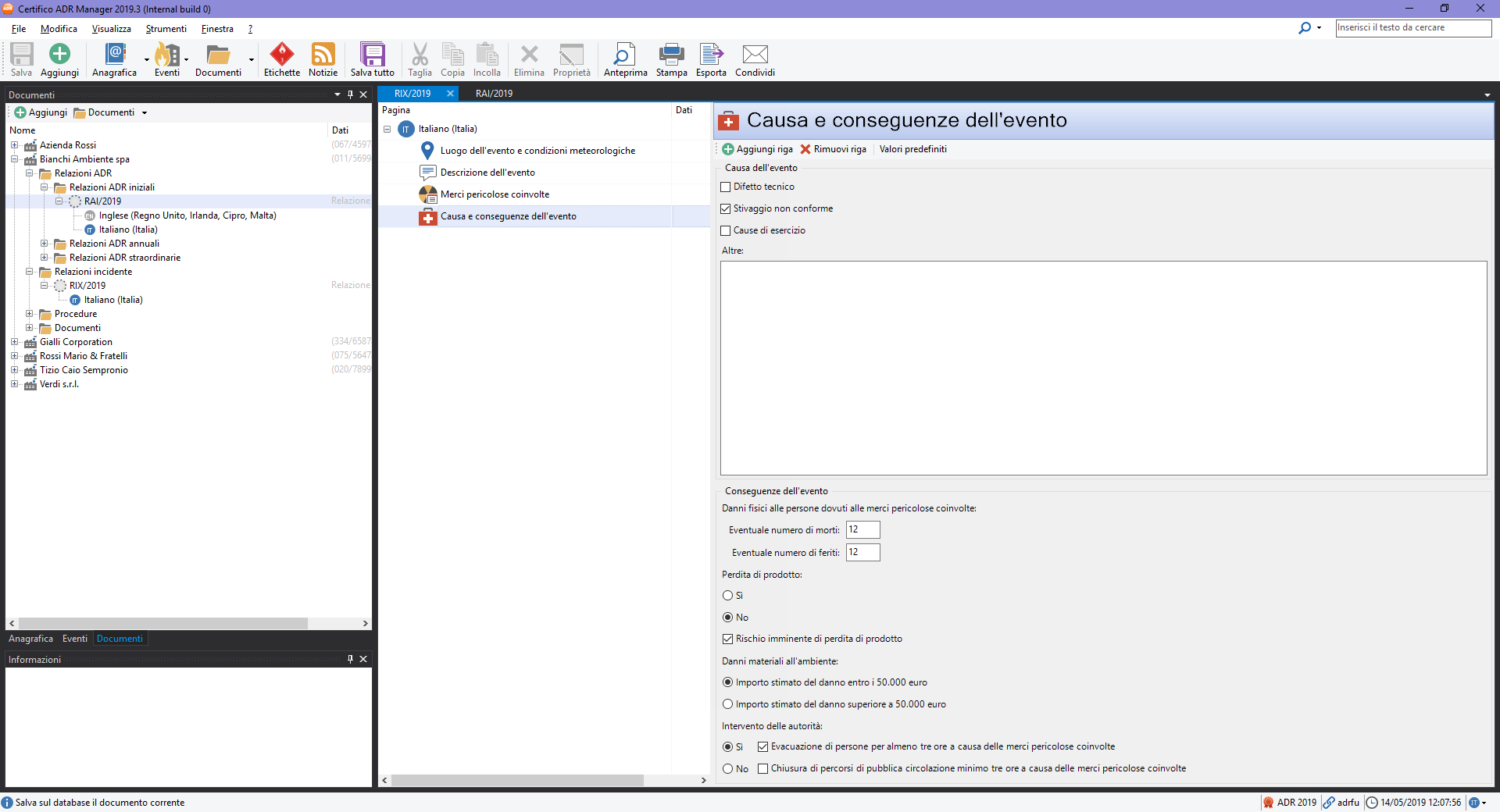Click the Altre text area
1500x812 pixels.
1103,368
